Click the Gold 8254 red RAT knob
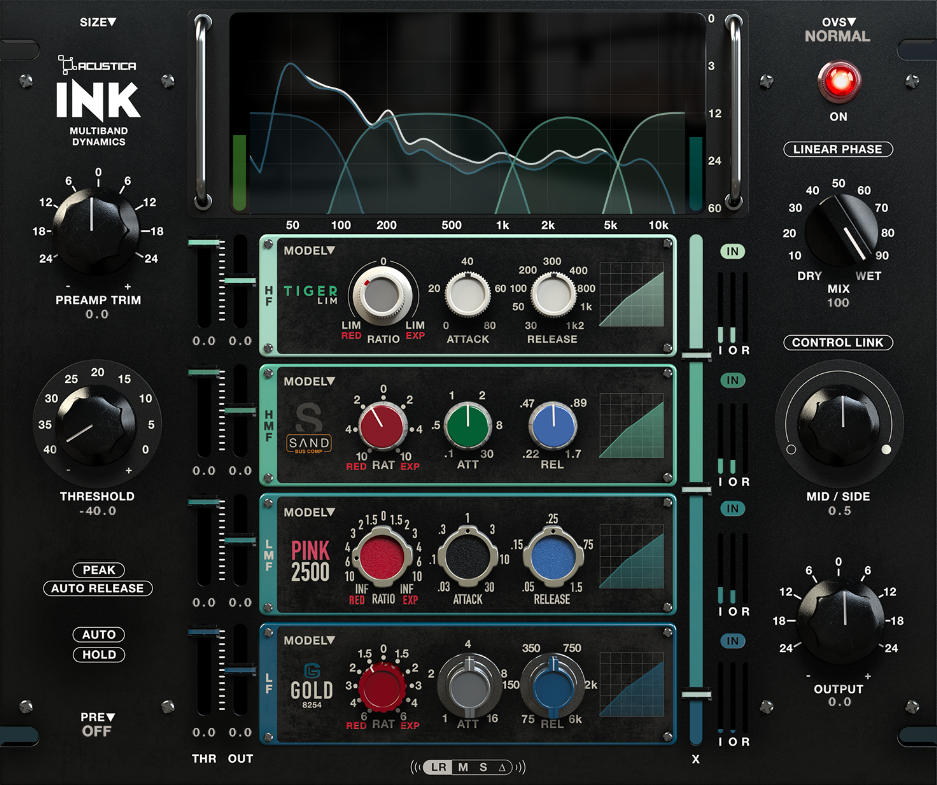 [x=382, y=687]
